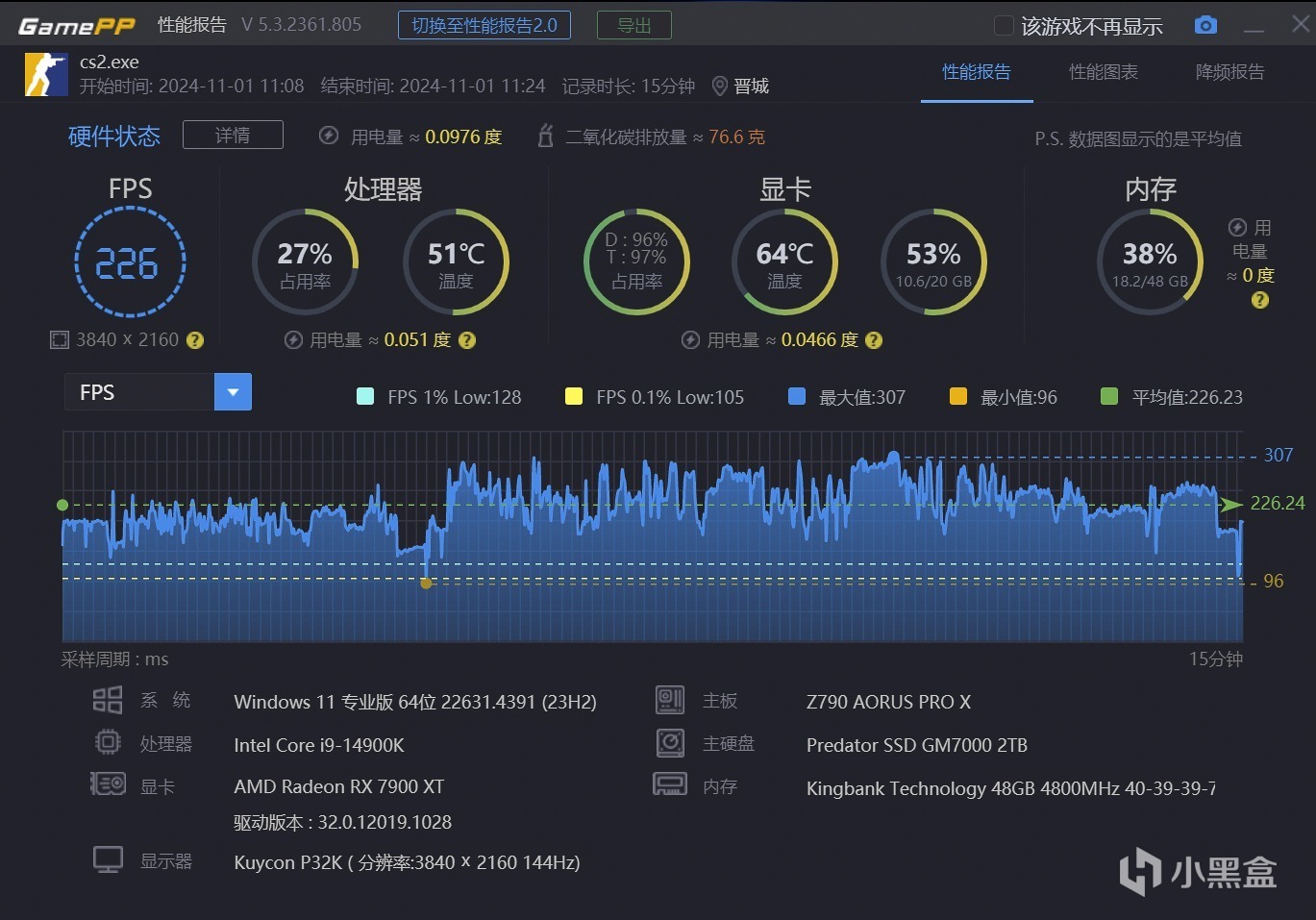The image size is (1316, 920).
Task: Click the 驱动版本 32.0.12019.1028 text
Action: coord(342,822)
